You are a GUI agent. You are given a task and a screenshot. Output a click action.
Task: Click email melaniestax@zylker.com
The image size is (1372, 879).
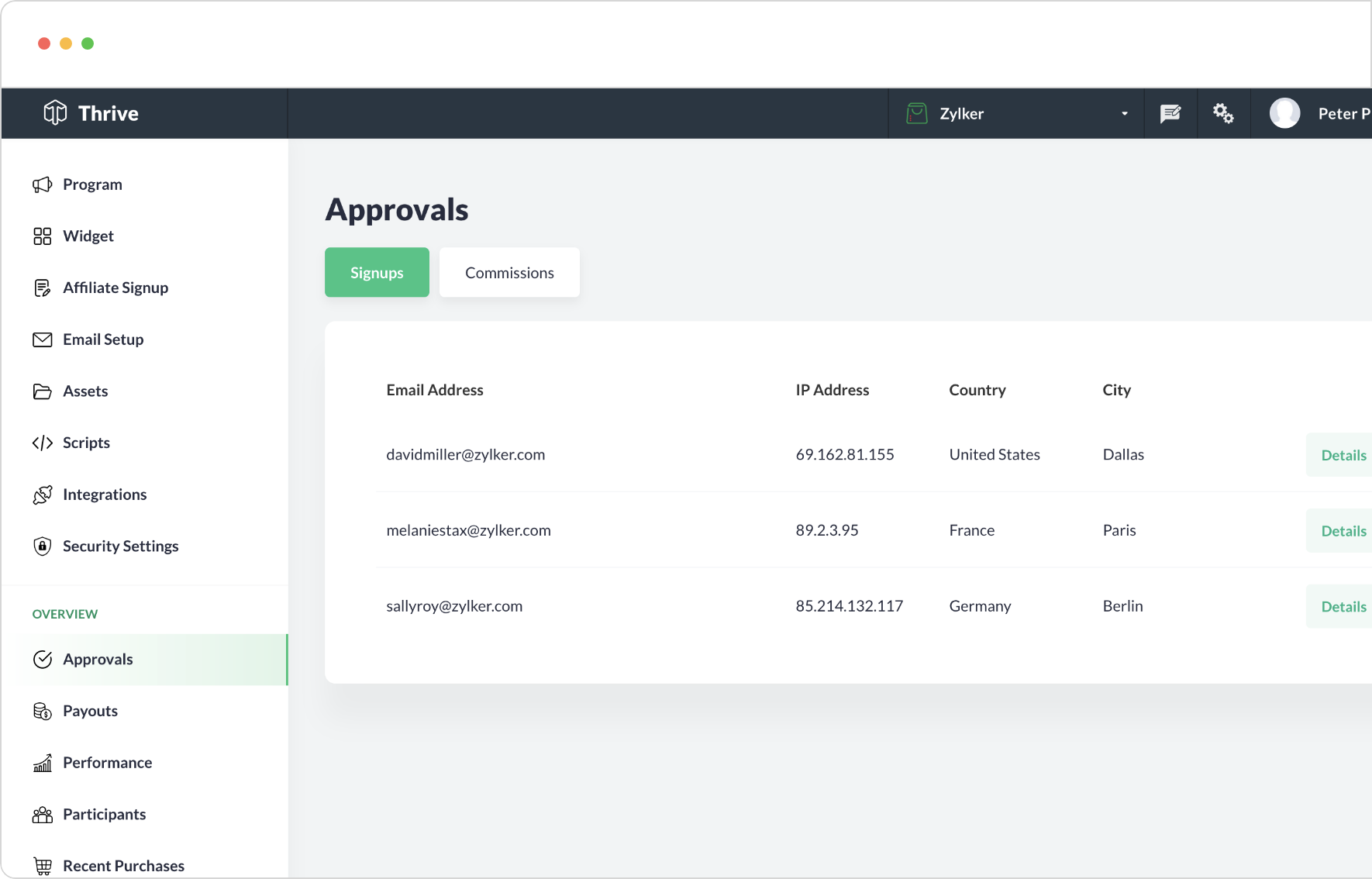469,531
